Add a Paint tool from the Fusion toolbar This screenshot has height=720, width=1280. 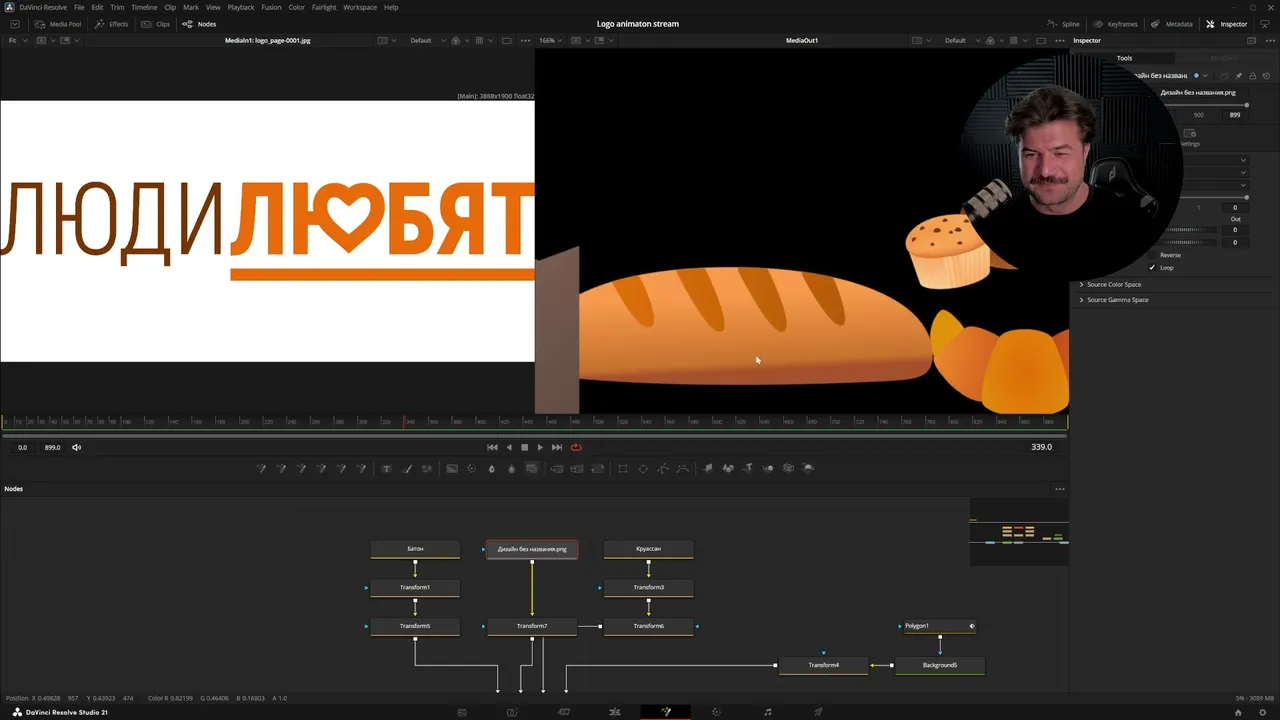coord(406,468)
